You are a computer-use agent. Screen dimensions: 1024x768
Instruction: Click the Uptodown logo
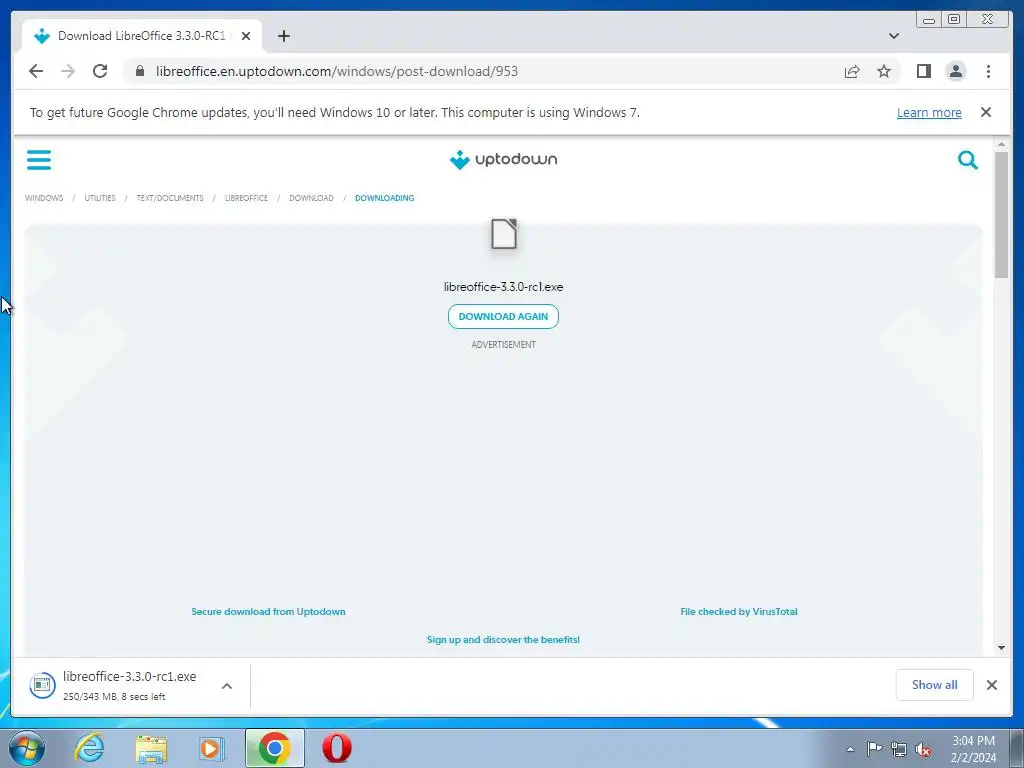504,159
